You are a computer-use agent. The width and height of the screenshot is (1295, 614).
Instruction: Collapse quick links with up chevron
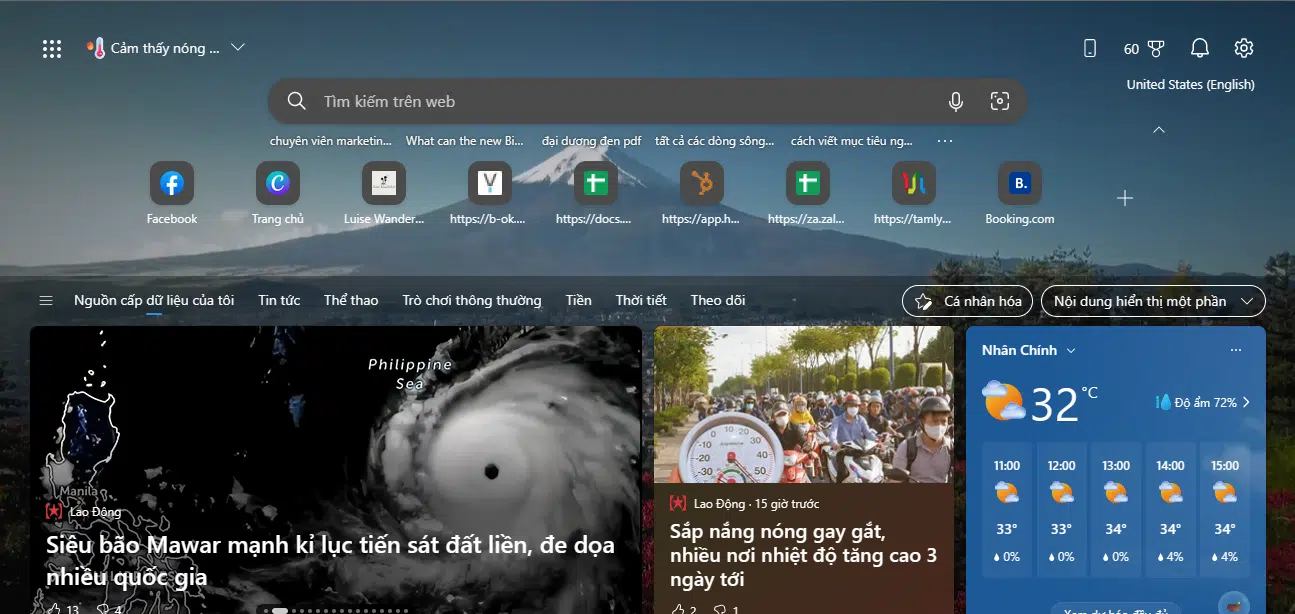(1159, 130)
